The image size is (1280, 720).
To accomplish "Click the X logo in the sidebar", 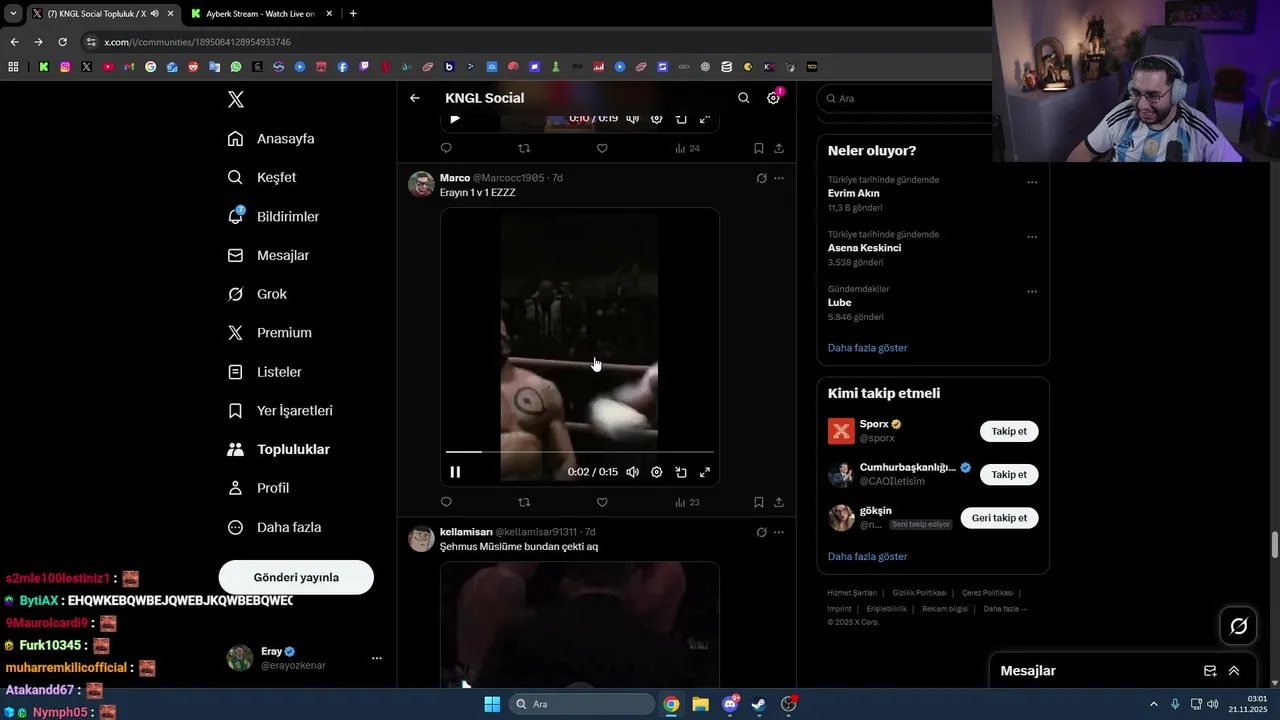I will [236, 99].
